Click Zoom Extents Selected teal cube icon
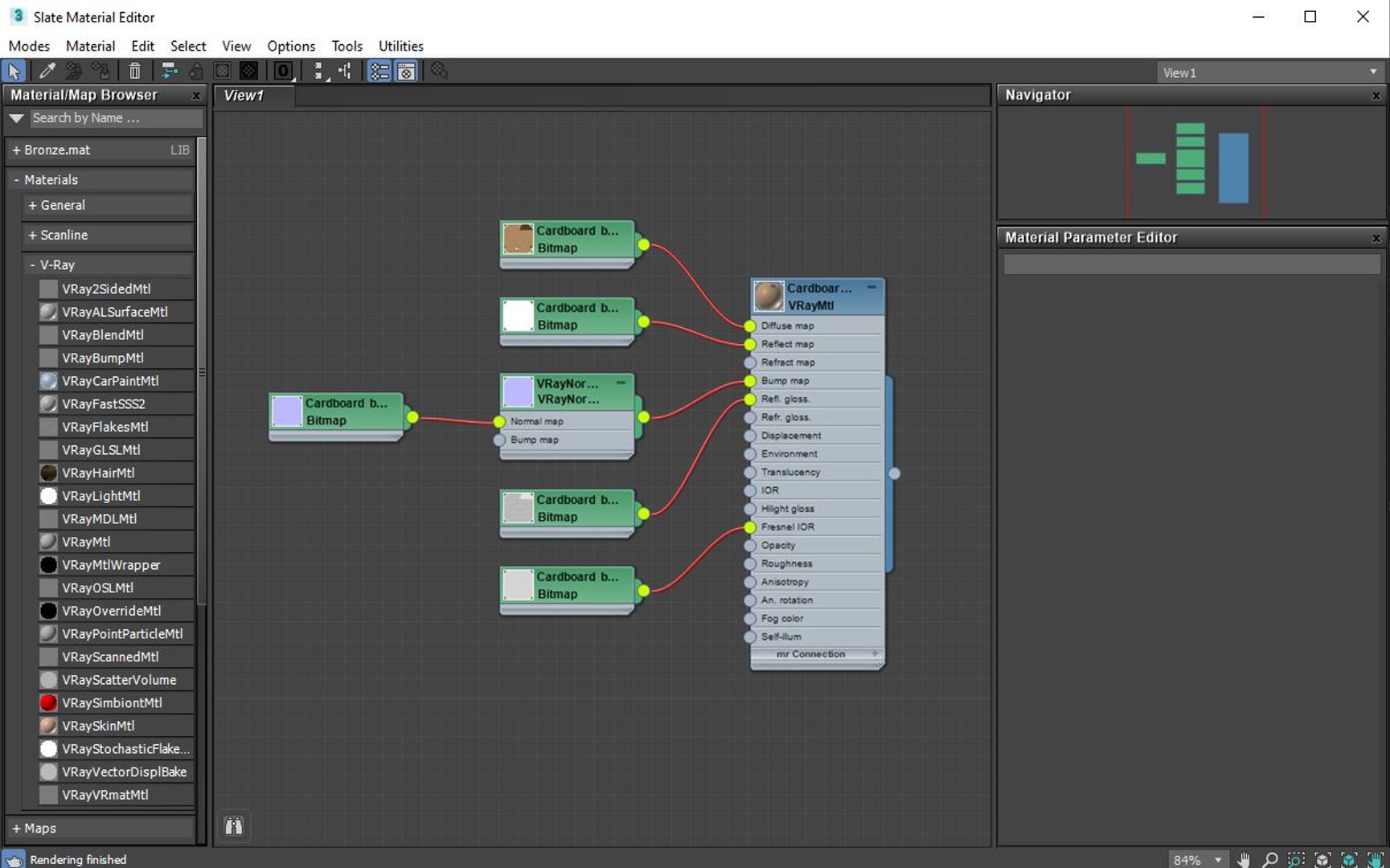 point(1349,859)
